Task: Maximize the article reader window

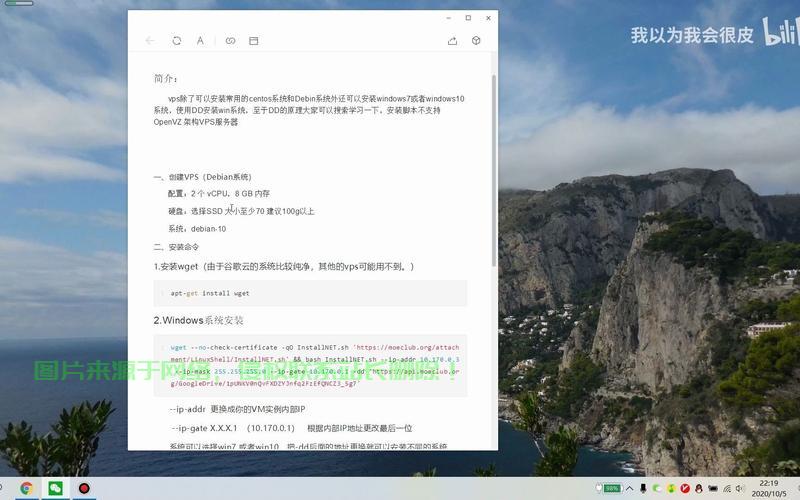Action: click(x=468, y=18)
